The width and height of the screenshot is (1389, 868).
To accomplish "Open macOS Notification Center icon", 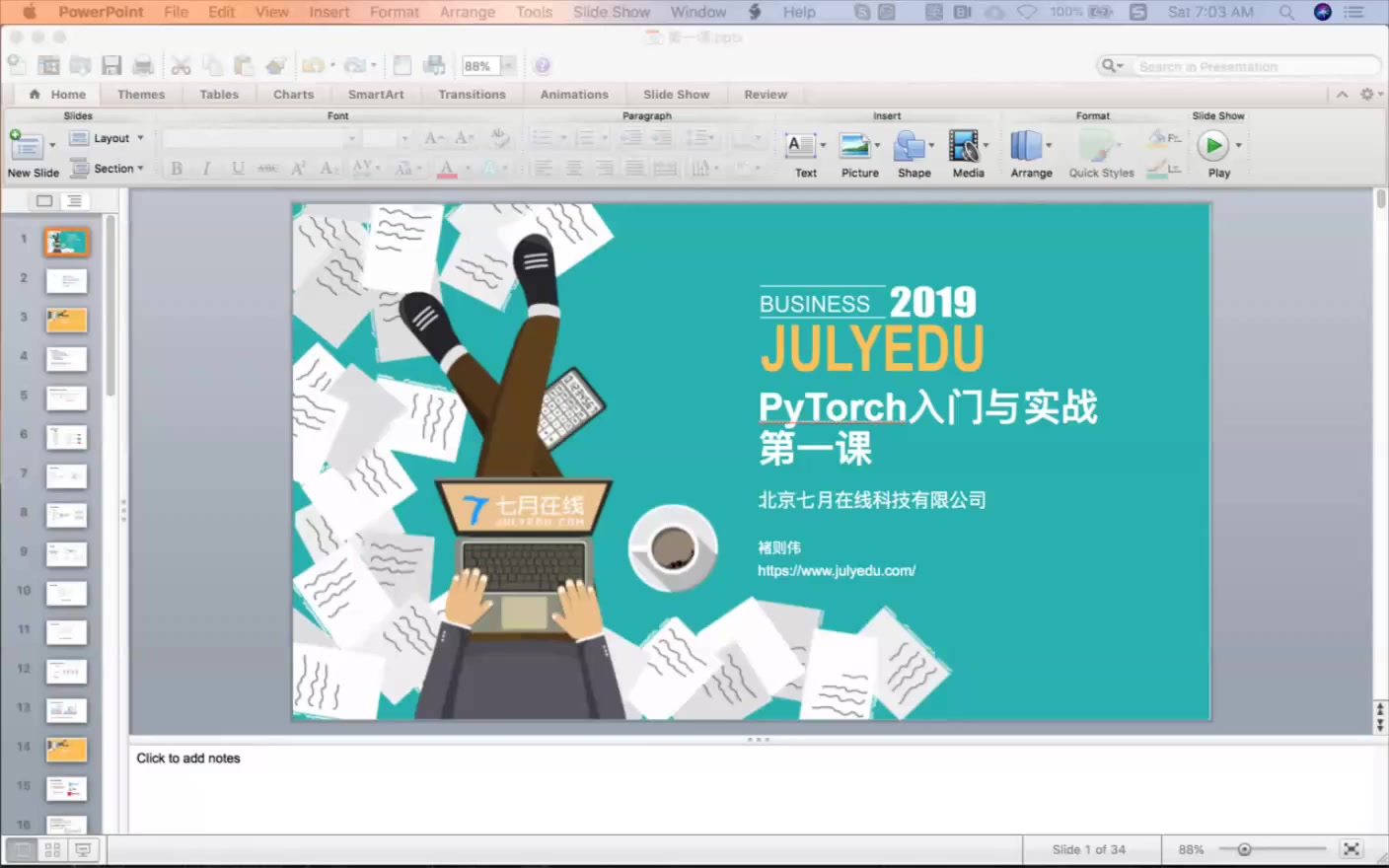I will click(x=1354, y=12).
